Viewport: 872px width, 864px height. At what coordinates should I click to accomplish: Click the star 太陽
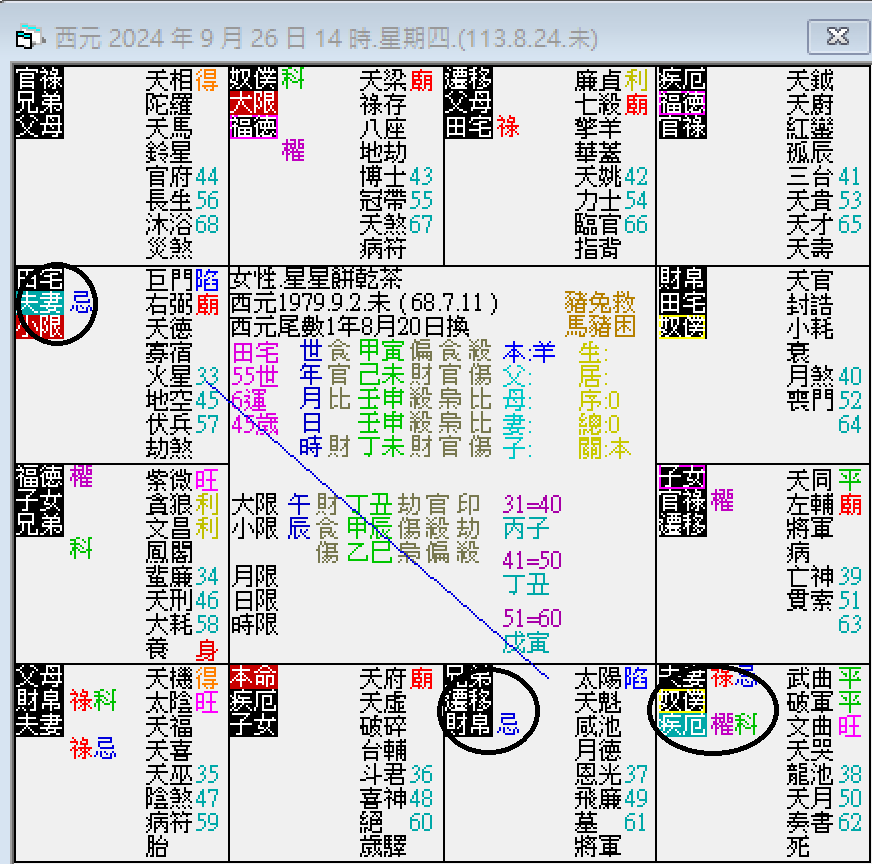[598, 678]
